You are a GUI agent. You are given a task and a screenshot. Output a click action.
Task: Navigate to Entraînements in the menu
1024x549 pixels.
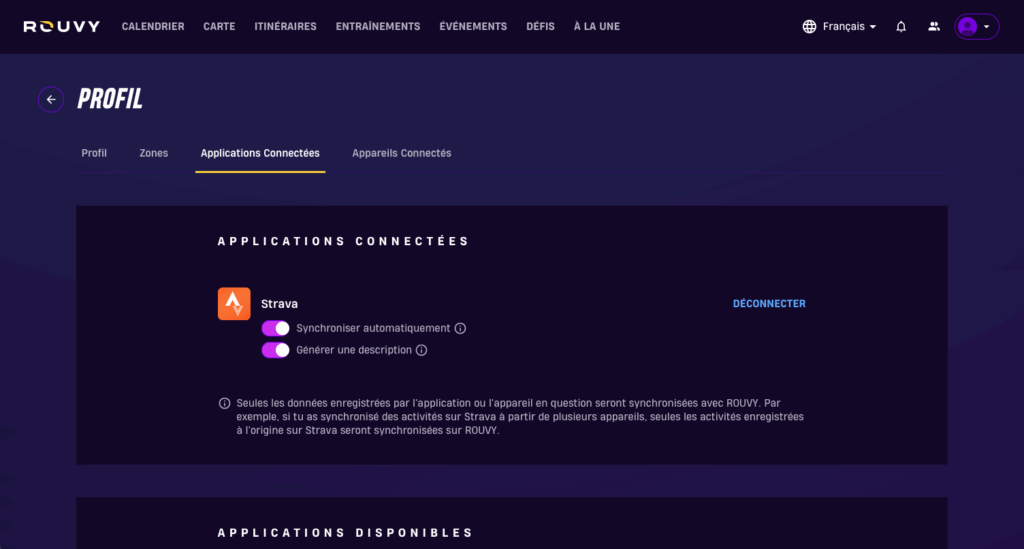[378, 27]
